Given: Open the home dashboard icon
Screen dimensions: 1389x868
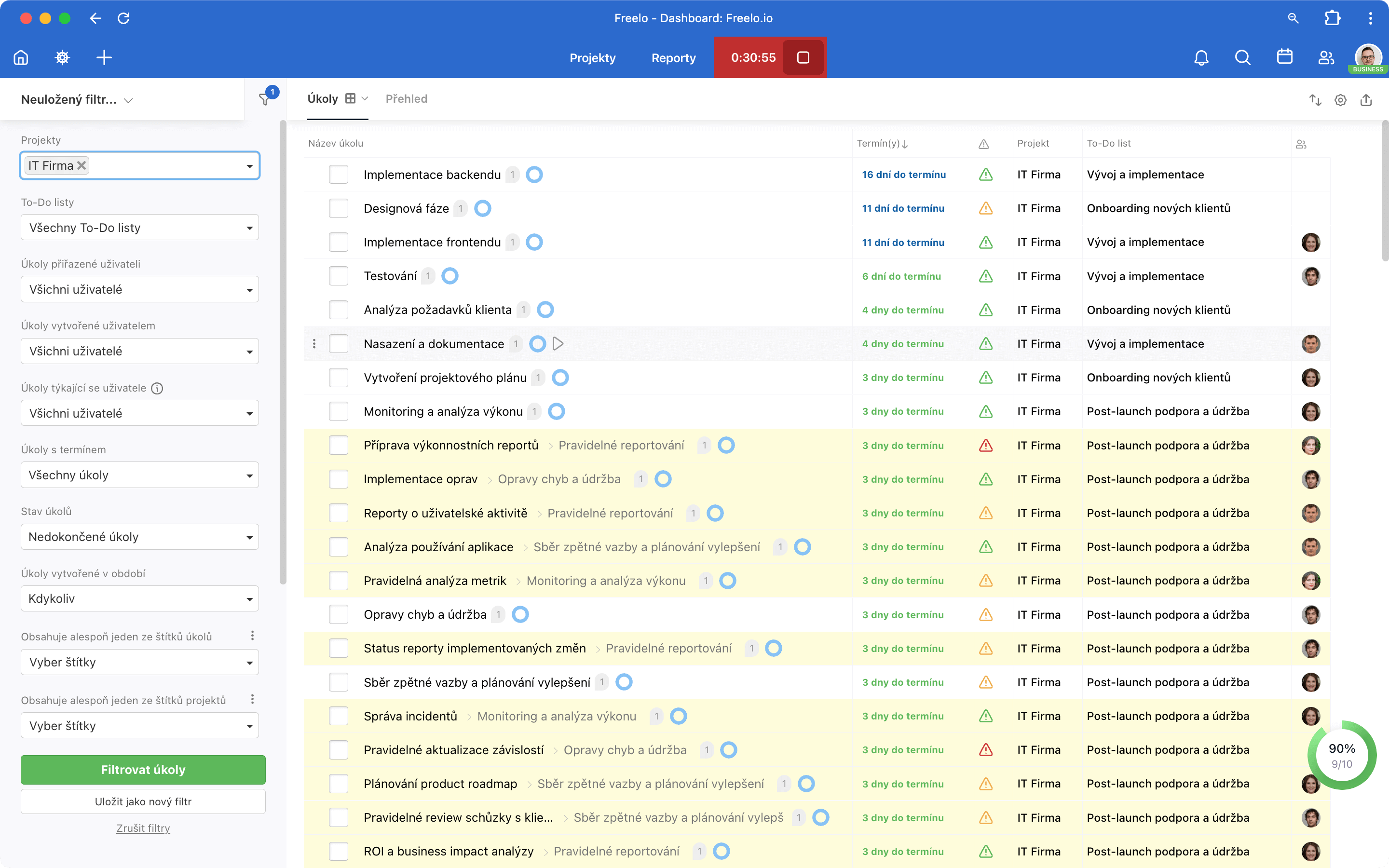Looking at the screenshot, I should tap(21, 57).
